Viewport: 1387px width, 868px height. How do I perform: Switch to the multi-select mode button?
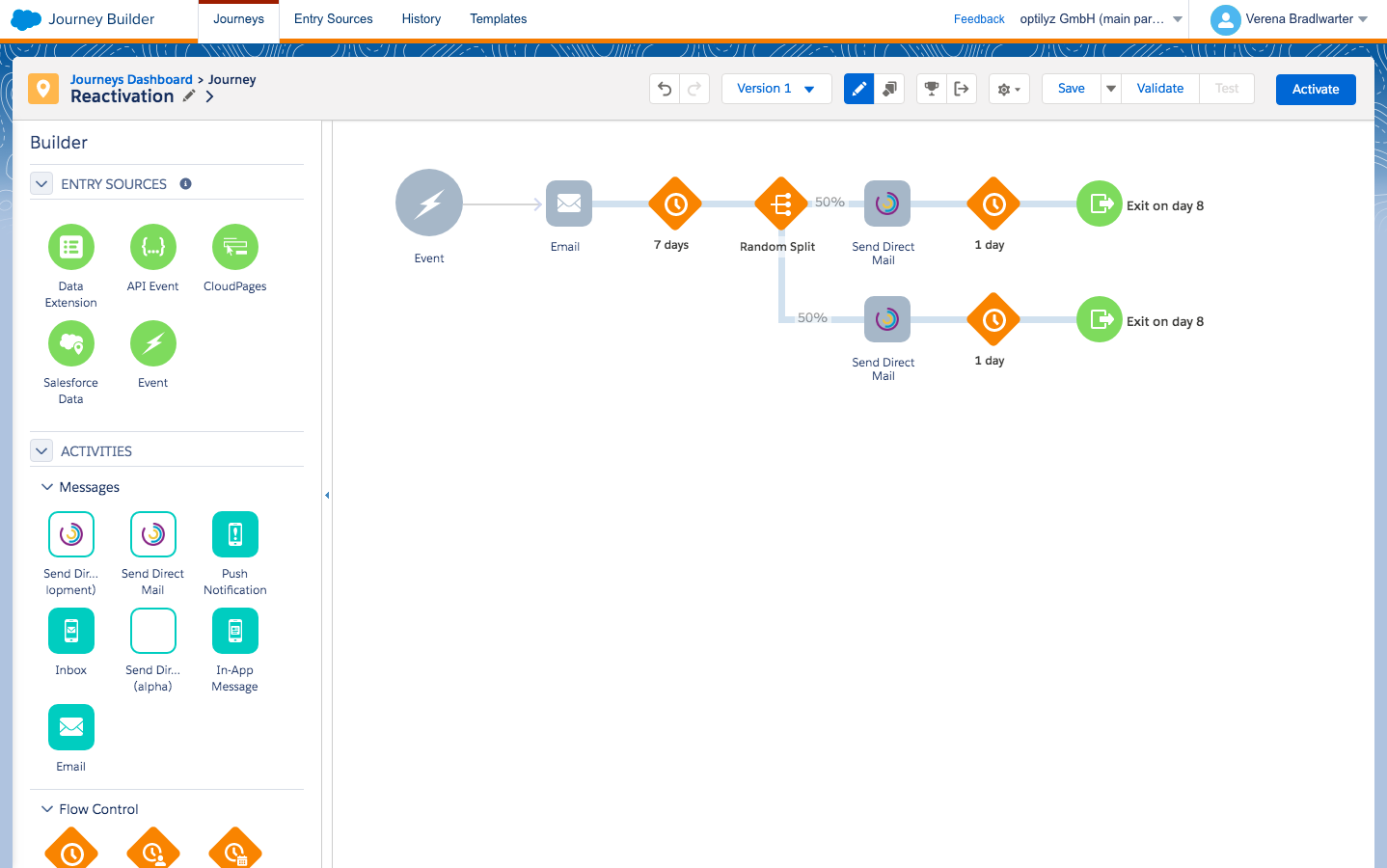(x=889, y=89)
